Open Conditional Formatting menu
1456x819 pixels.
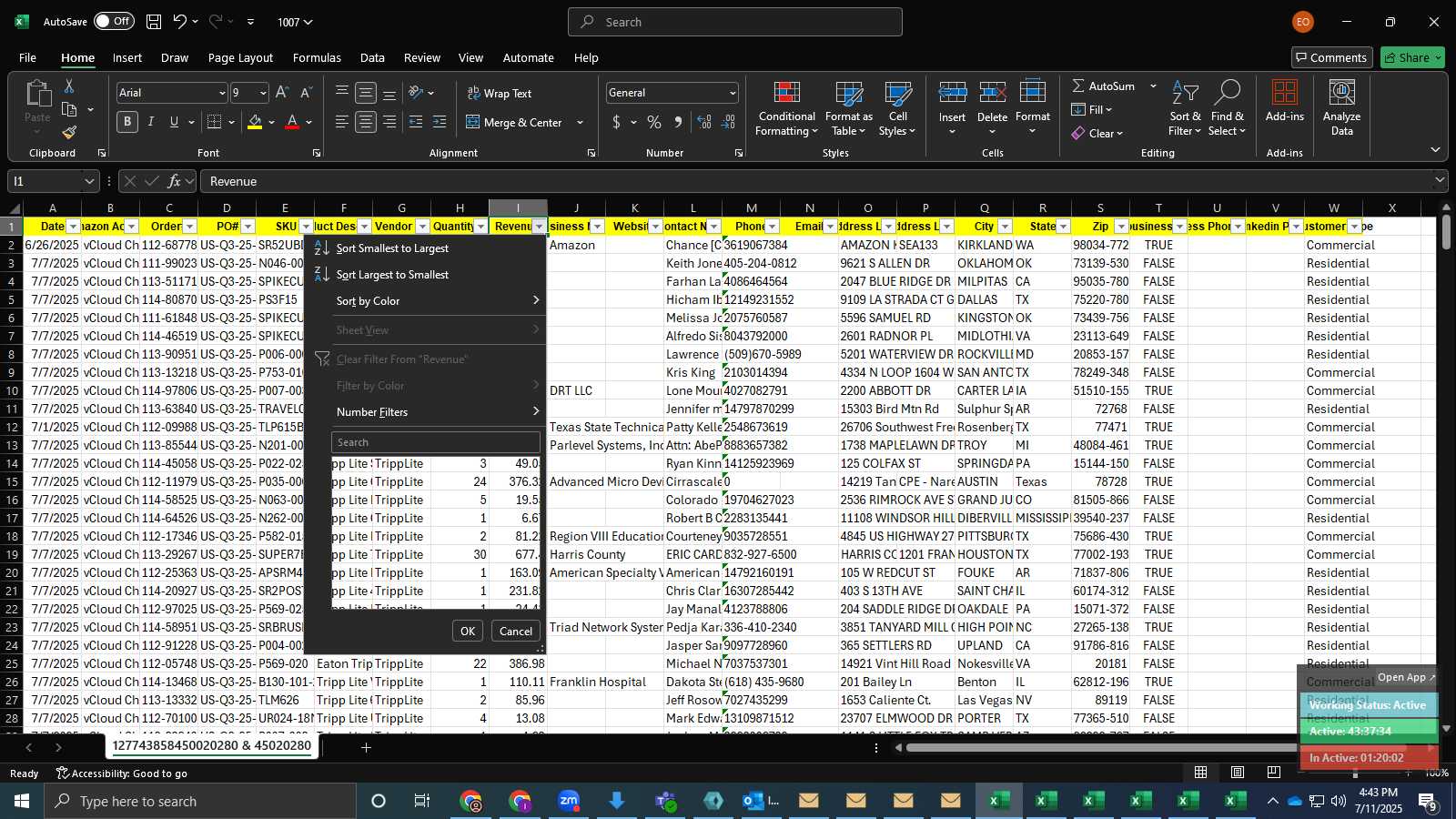786,110
